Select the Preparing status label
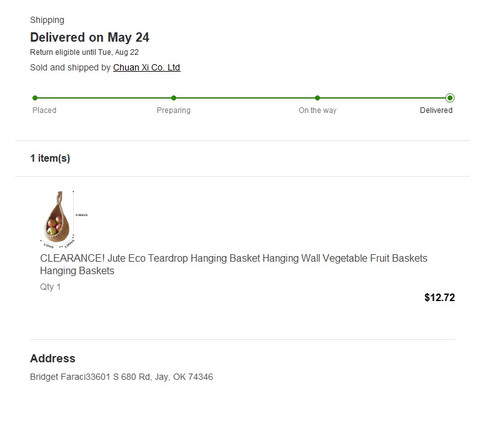 click(174, 110)
